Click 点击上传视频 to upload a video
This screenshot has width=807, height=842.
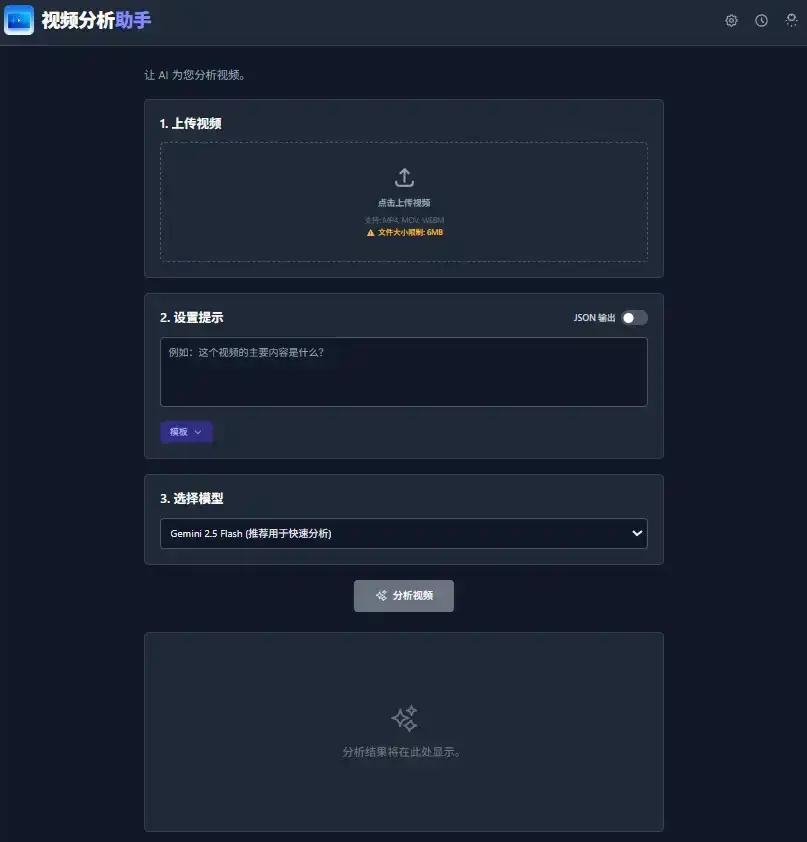coord(403,201)
